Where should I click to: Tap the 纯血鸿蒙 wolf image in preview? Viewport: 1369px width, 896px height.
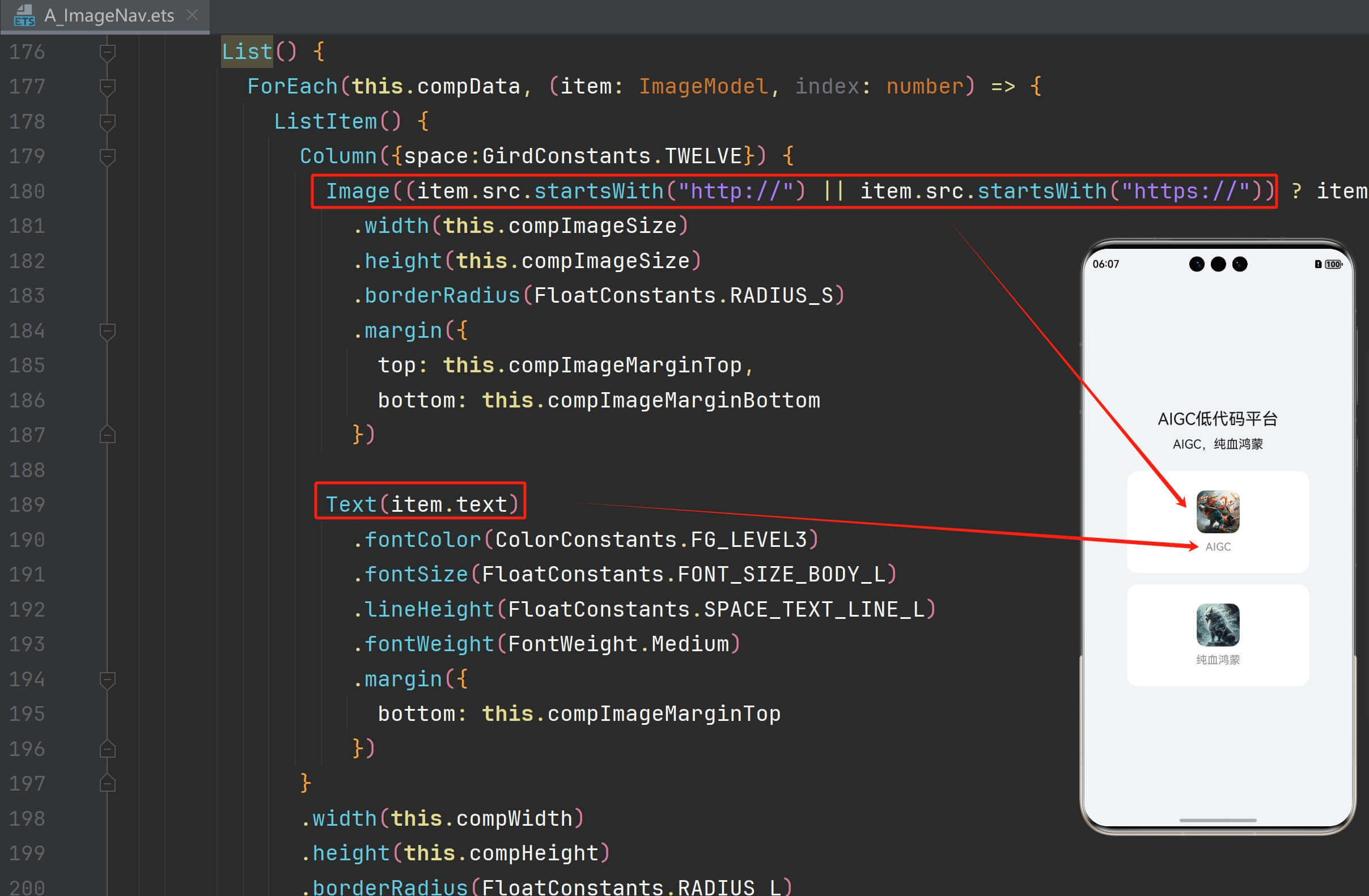1217,625
